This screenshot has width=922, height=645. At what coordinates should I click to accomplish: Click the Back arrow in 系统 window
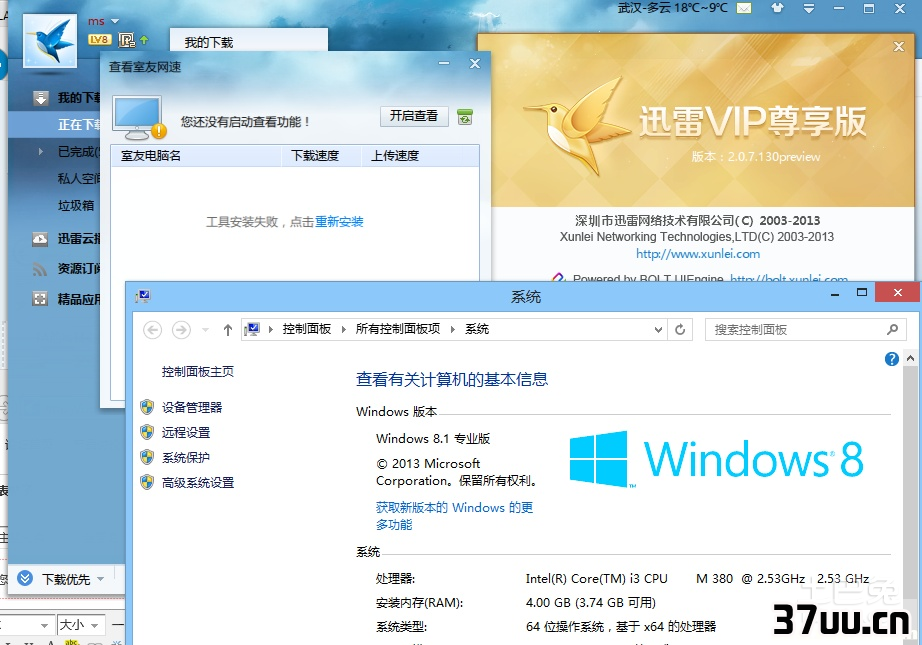pos(152,330)
